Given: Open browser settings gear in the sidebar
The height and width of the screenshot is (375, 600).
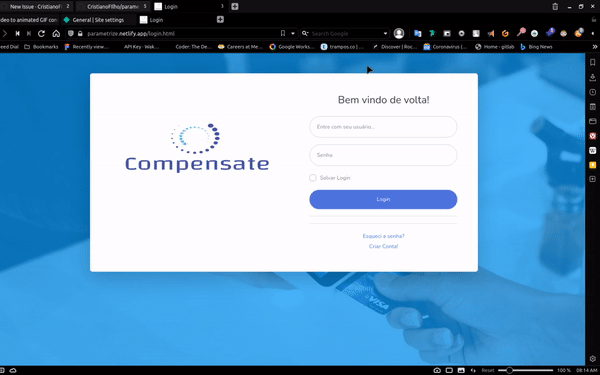Looking at the screenshot, I should tap(592, 359).
